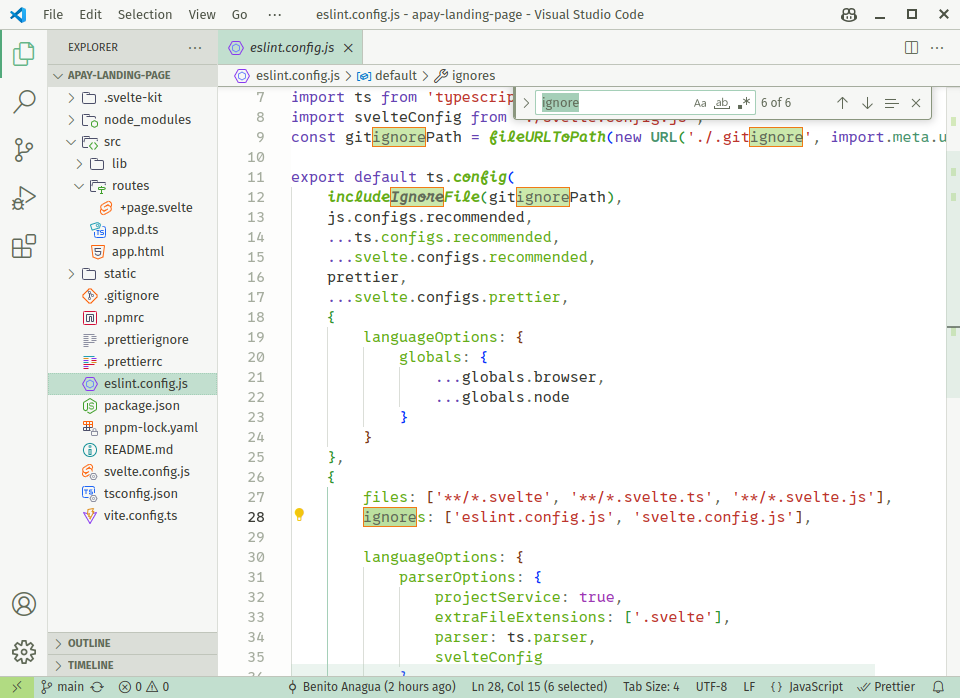Open errors and warnings problems indicator
960x698 pixels.
(144, 687)
